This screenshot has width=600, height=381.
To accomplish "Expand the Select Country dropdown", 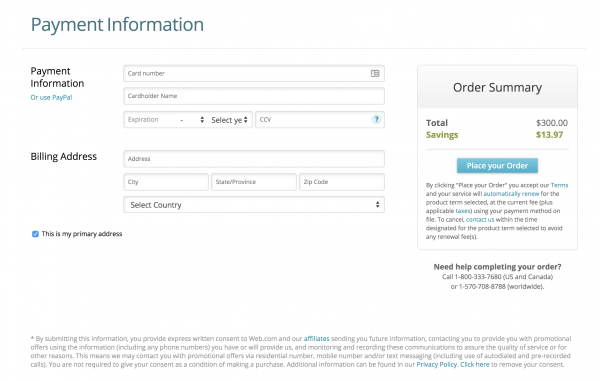I will point(254,205).
